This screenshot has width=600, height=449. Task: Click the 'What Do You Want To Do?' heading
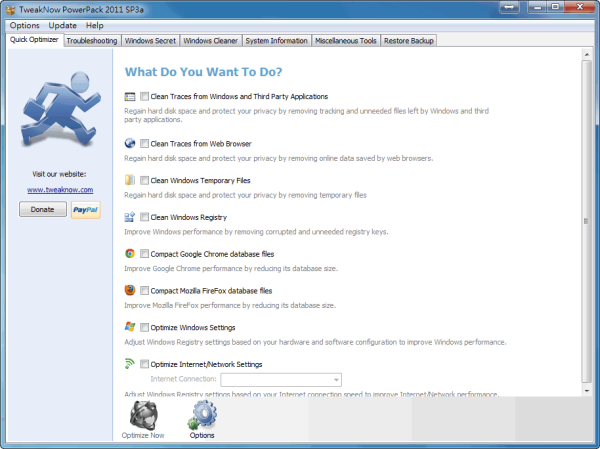tap(204, 72)
